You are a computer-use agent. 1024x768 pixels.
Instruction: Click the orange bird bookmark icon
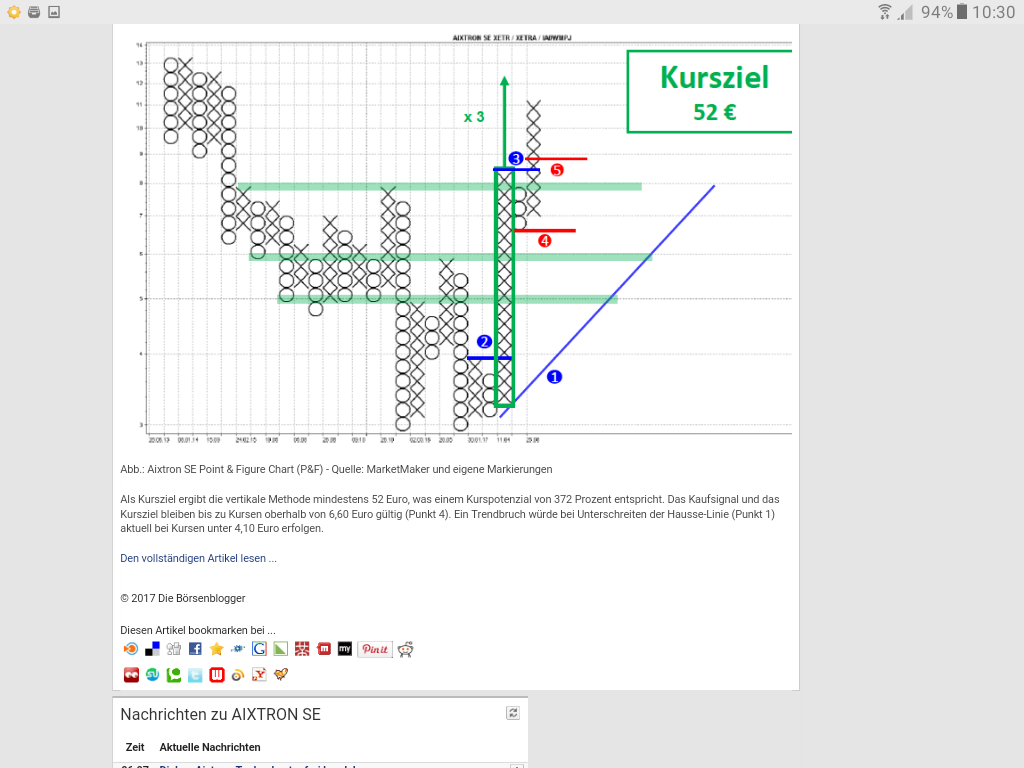[x=281, y=675]
